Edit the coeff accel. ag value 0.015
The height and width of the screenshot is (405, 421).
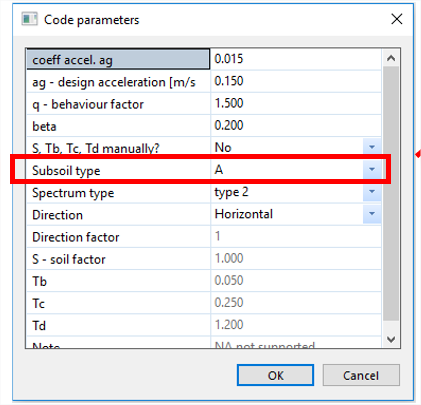click(296, 59)
